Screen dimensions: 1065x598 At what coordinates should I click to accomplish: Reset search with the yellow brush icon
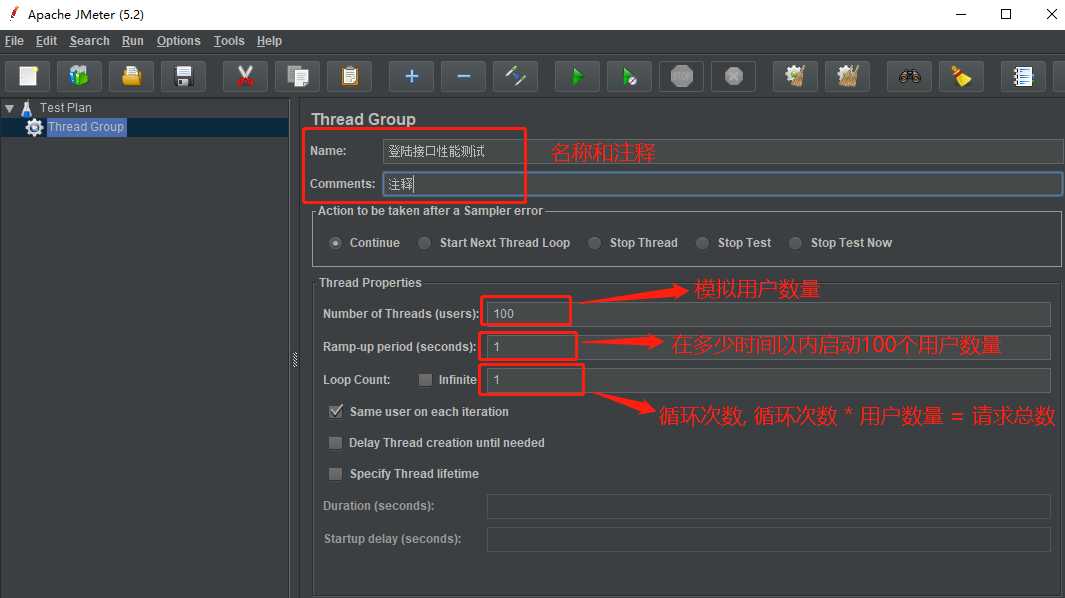tap(961, 76)
